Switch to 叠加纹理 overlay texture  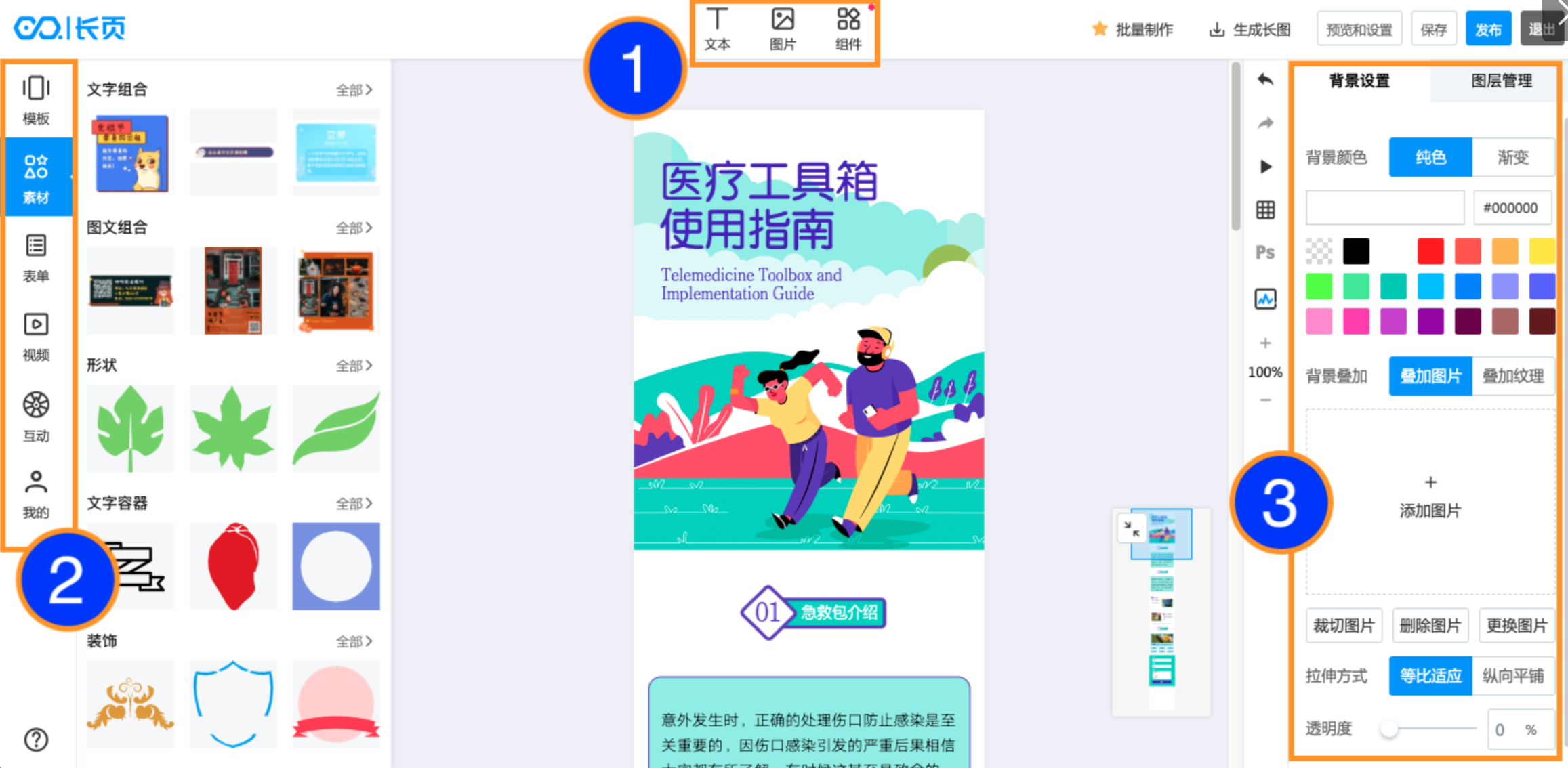[x=1512, y=376]
